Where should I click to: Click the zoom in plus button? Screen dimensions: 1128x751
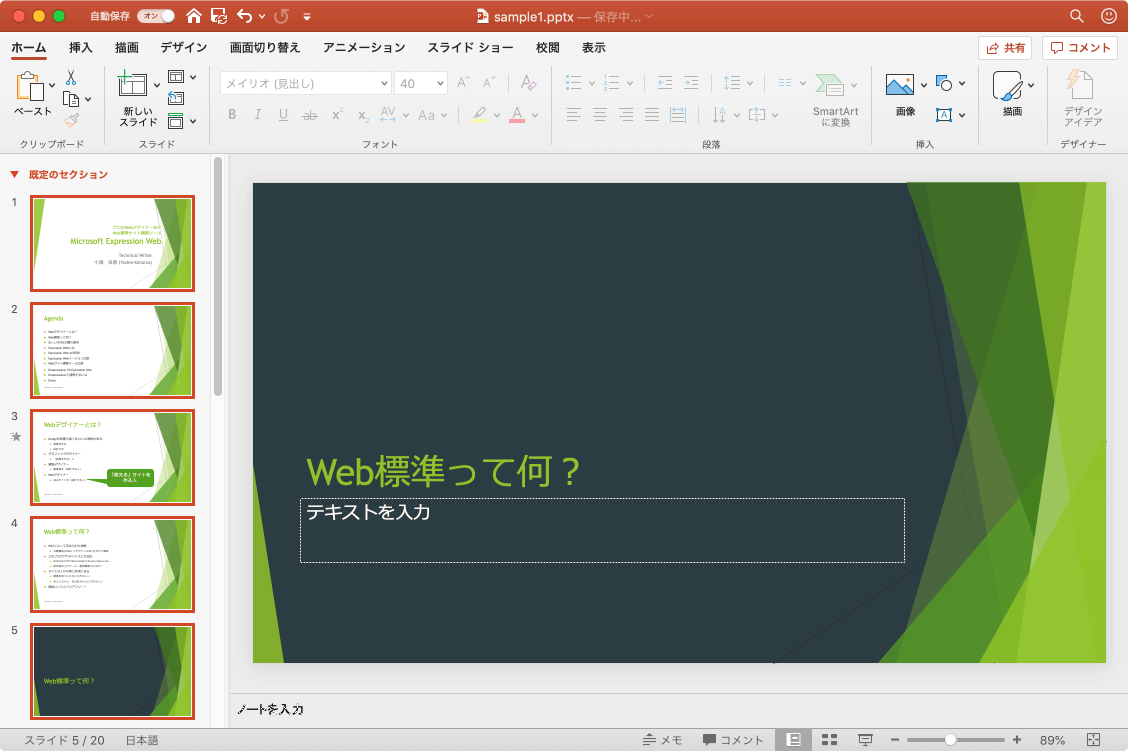click(1016, 739)
